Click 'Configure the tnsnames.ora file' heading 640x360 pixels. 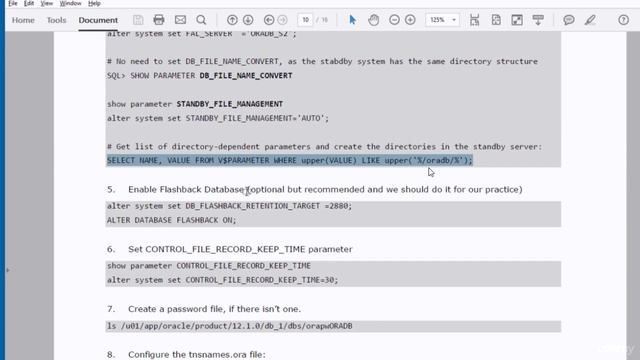(197, 354)
